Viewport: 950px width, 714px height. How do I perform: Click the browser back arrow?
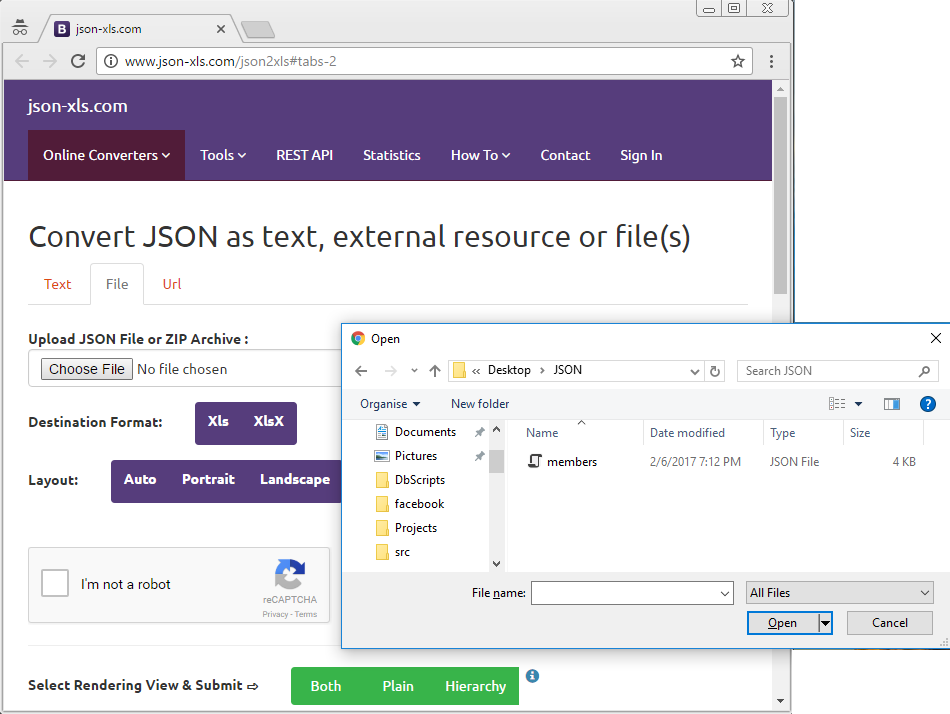click(22, 61)
